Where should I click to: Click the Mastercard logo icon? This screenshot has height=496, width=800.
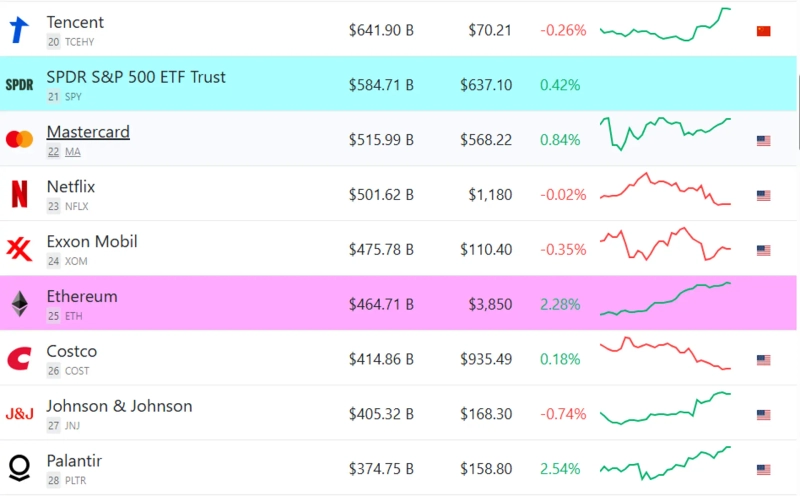tap(19, 139)
